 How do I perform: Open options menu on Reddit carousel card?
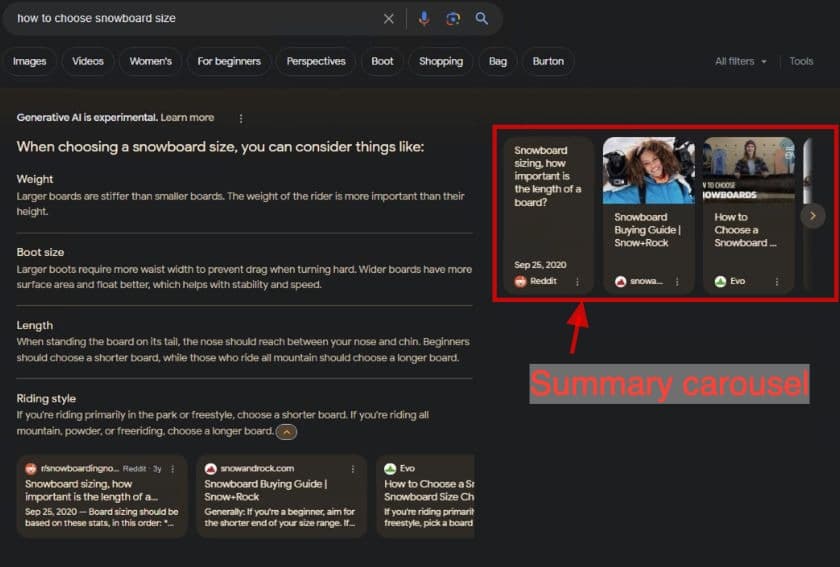click(x=577, y=282)
